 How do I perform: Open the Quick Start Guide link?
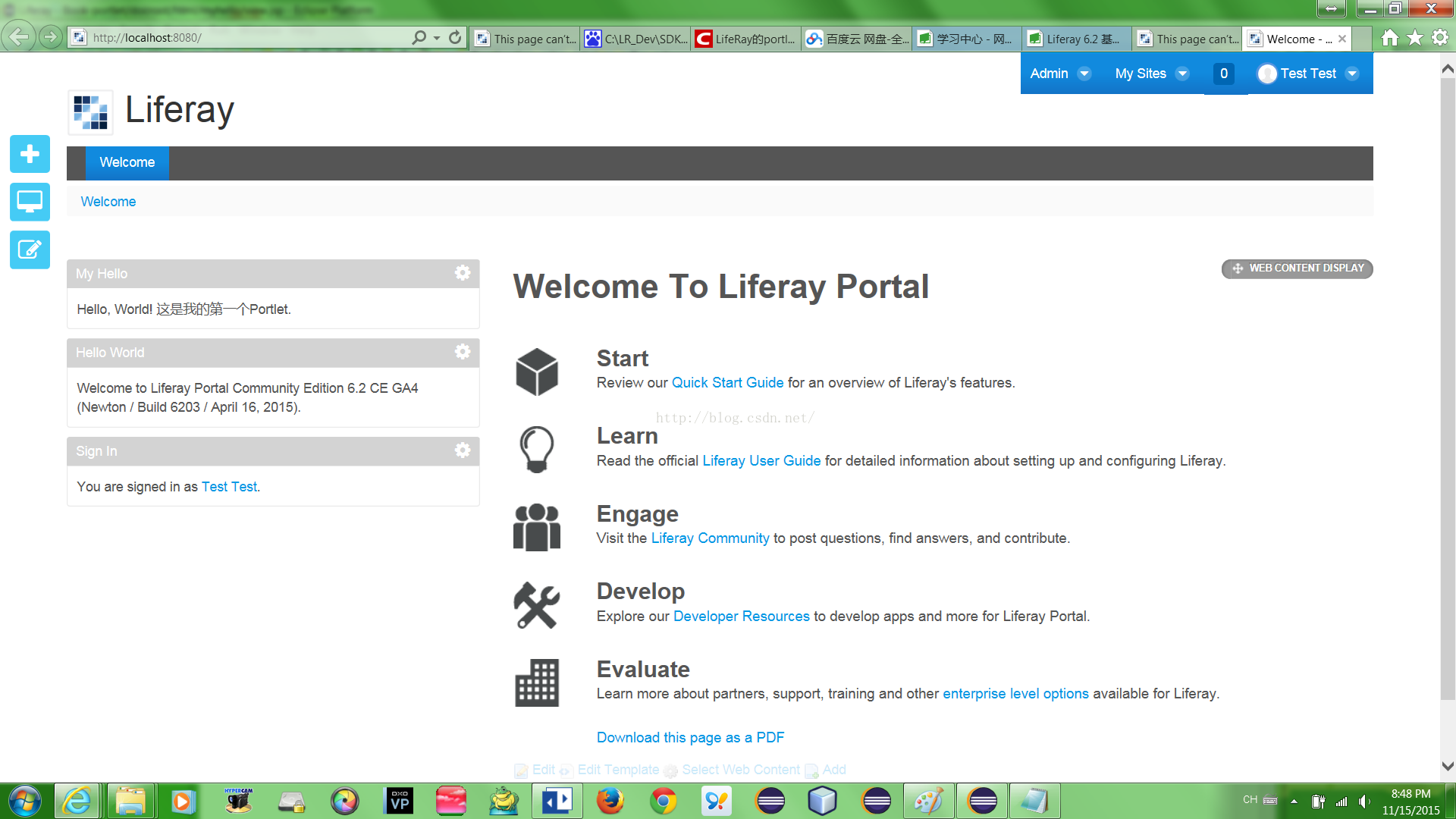tap(727, 383)
